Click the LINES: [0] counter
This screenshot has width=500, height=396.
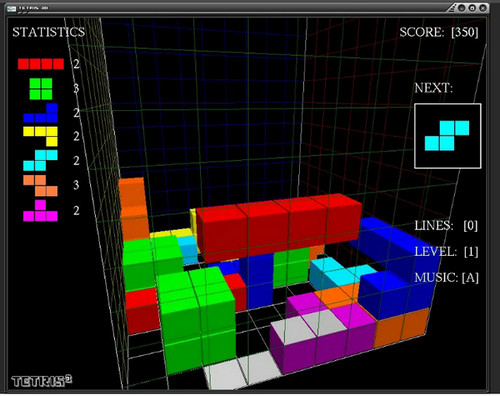pyautogui.click(x=446, y=226)
